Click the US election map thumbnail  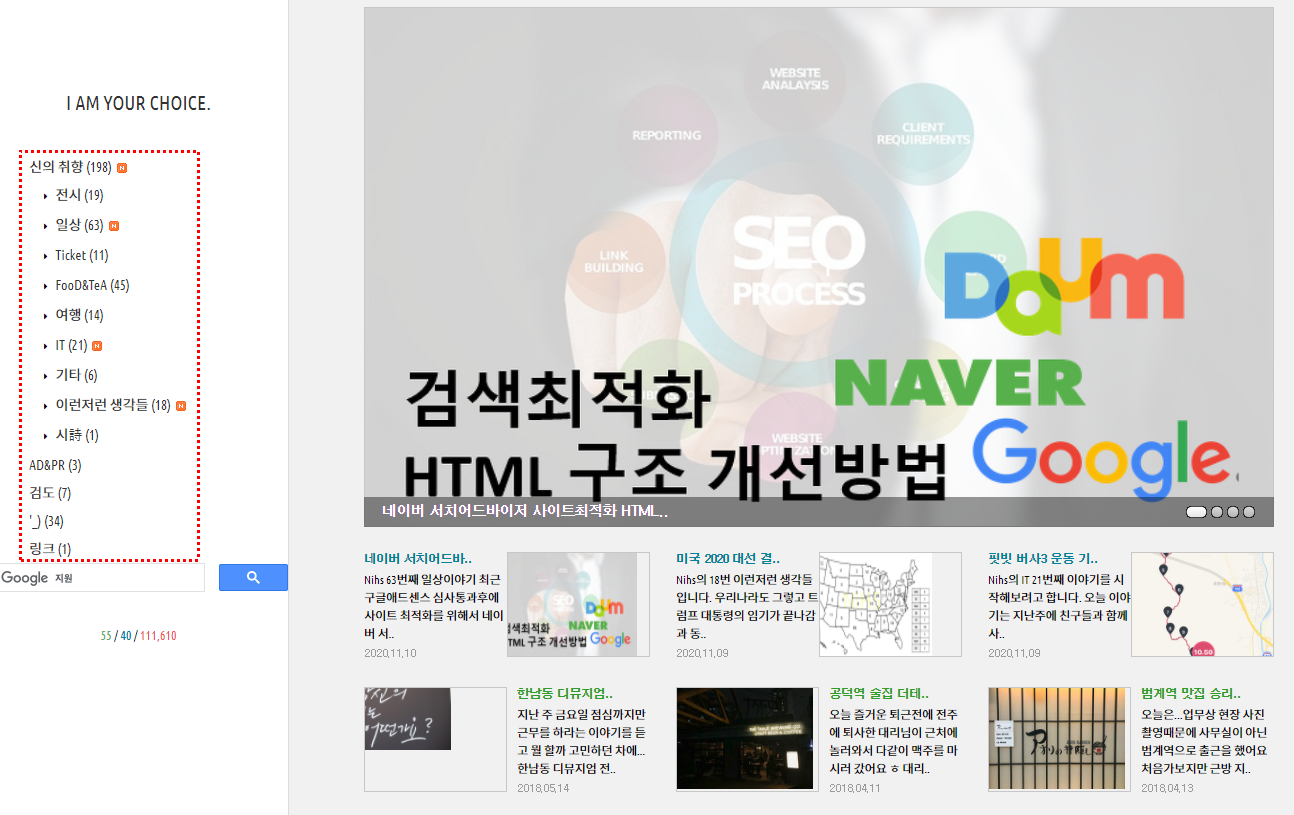890,604
